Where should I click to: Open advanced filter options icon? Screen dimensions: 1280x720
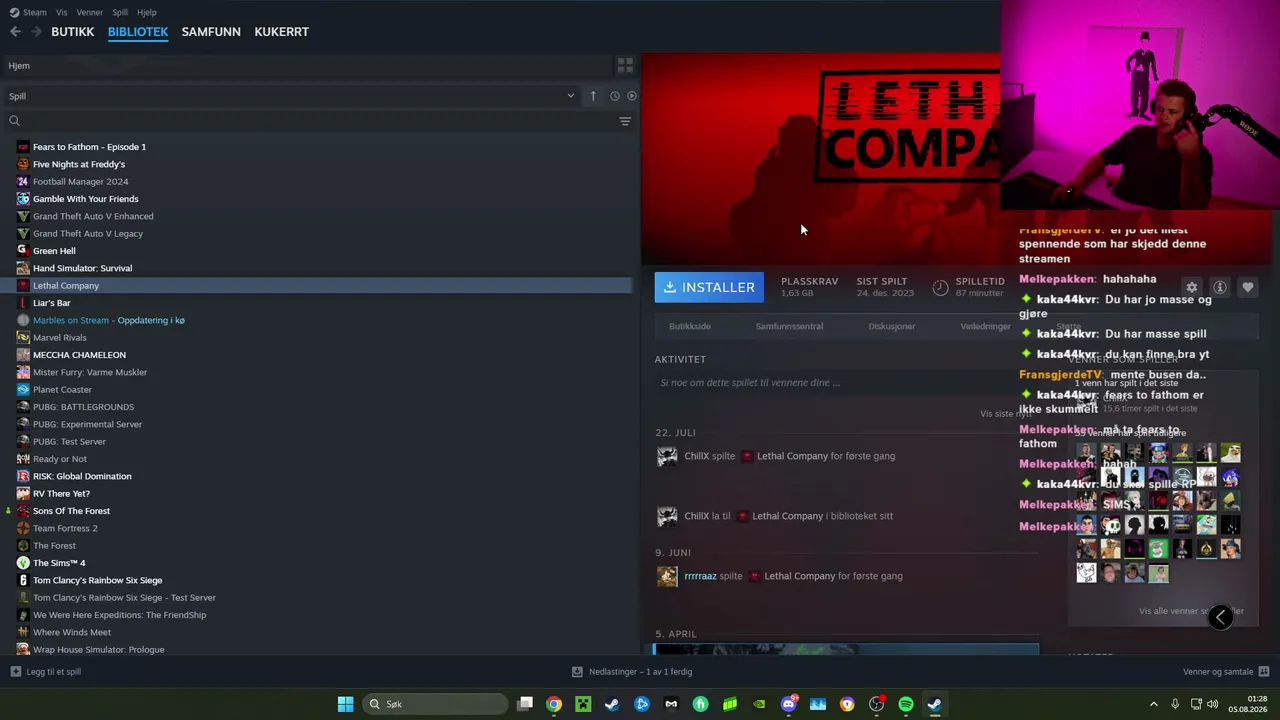coord(625,121)
